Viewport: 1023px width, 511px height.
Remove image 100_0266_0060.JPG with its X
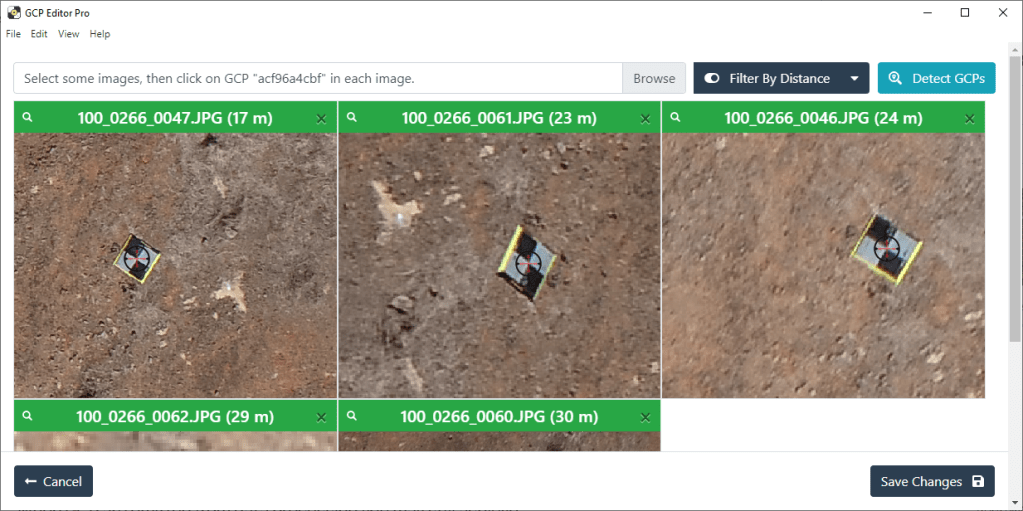point(645,417)
